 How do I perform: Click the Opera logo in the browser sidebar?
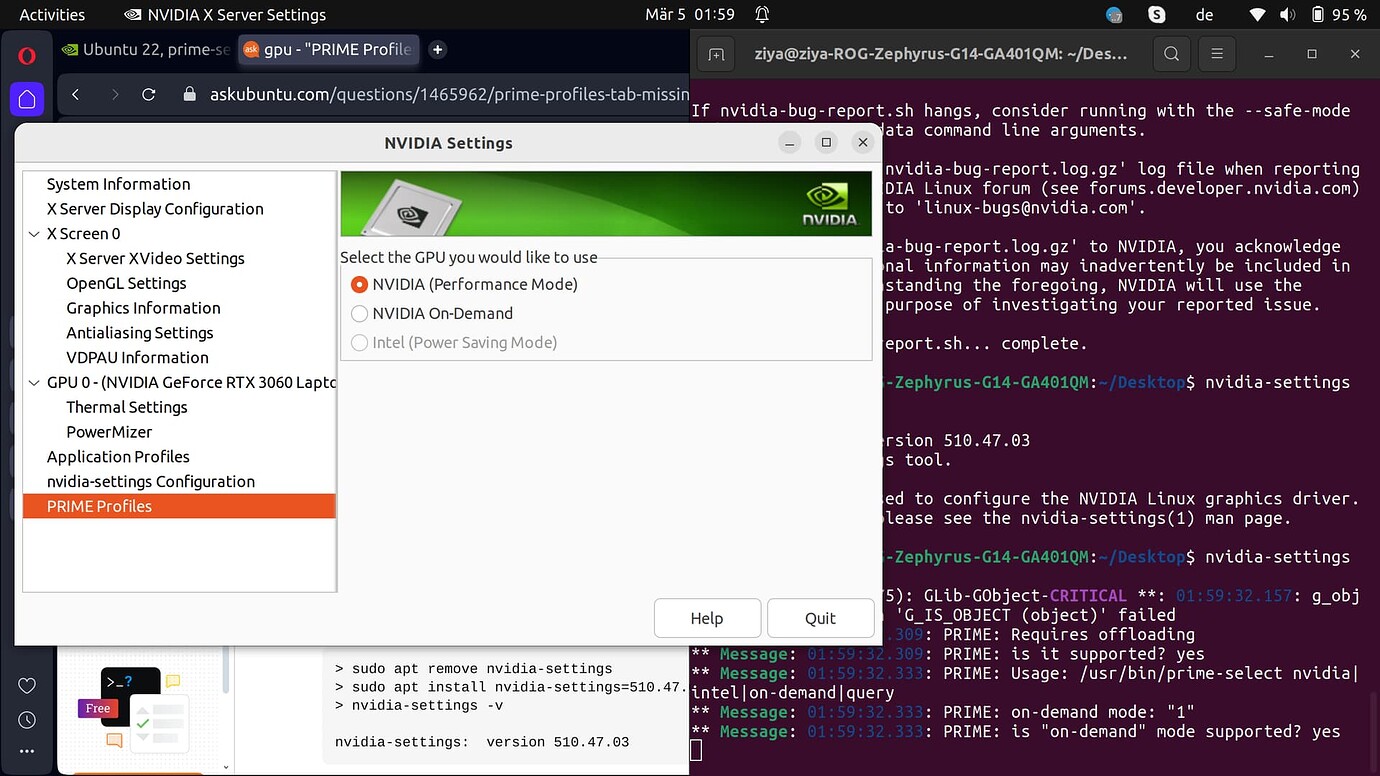click(x=27, y=56)
